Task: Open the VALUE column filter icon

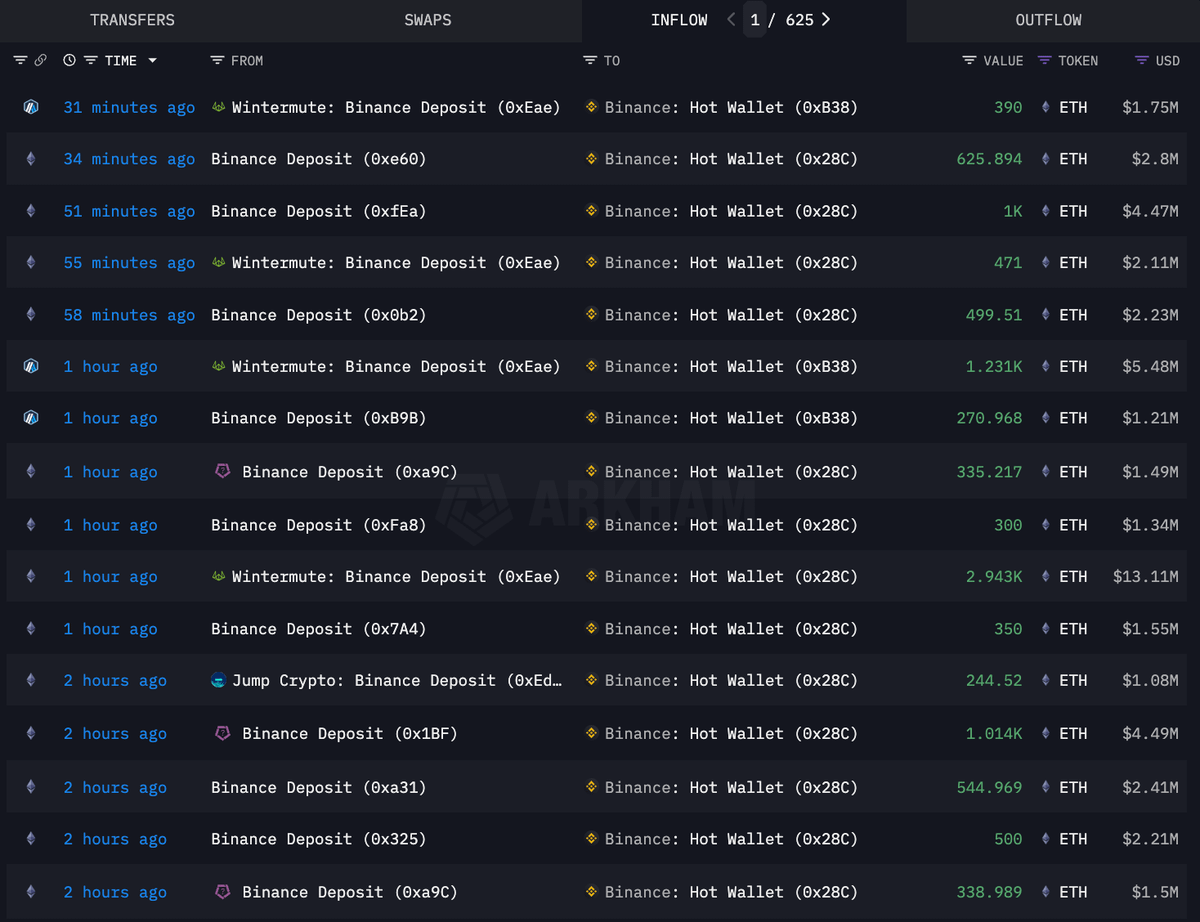Action: coord(969,61)
